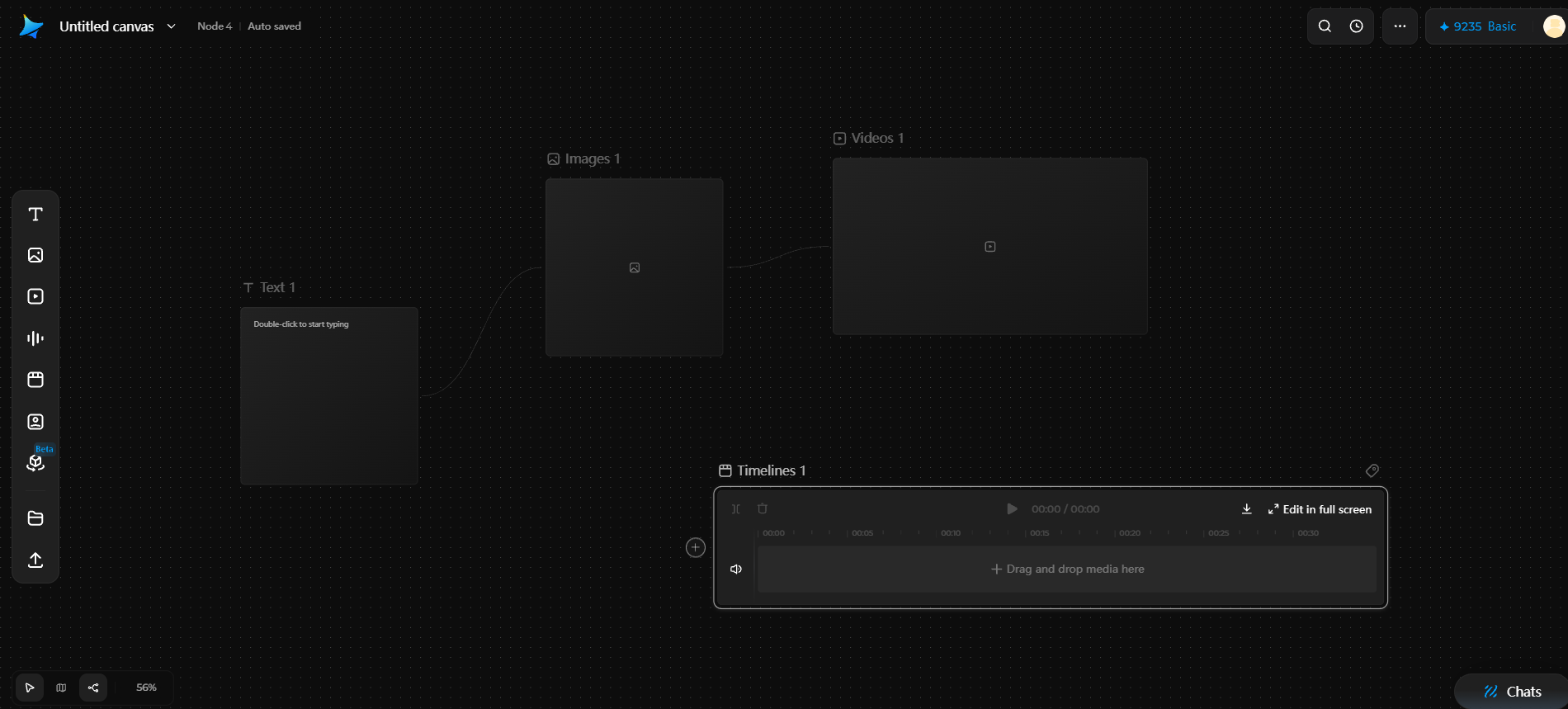Click the 9235 Basic credits button
This screenshot has height=709, width=1568.
[1477, 26]
